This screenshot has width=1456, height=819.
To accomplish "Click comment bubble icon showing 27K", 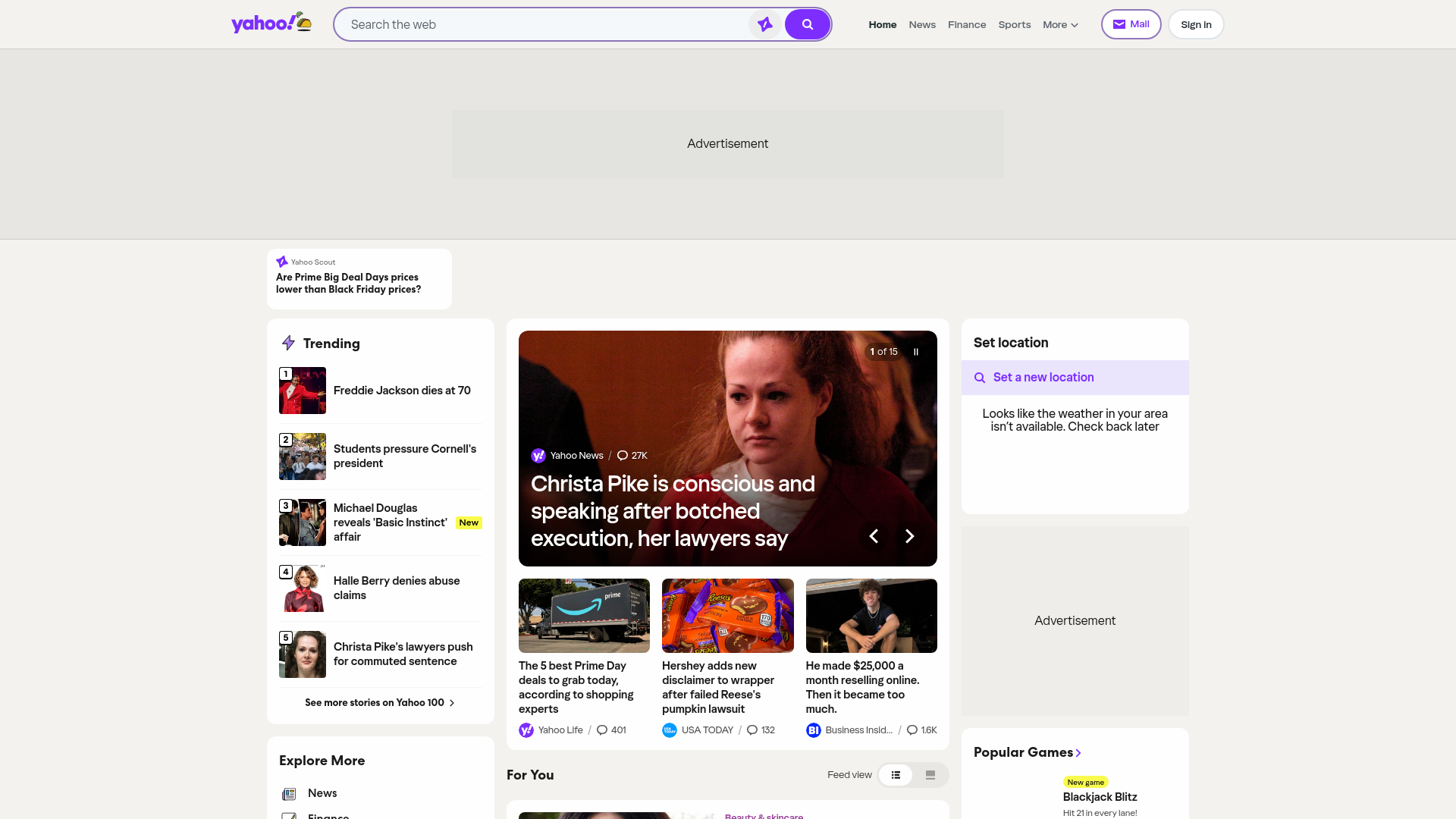I will point(623,456).
